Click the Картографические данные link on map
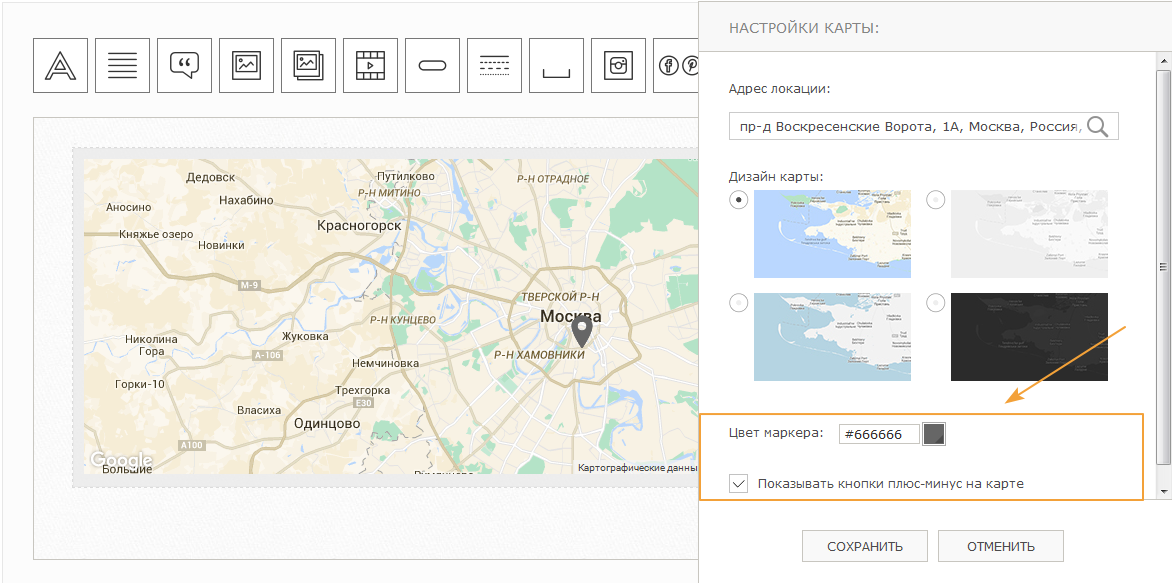The height and width of the screenshot is (583, 1172). [637, 468]
